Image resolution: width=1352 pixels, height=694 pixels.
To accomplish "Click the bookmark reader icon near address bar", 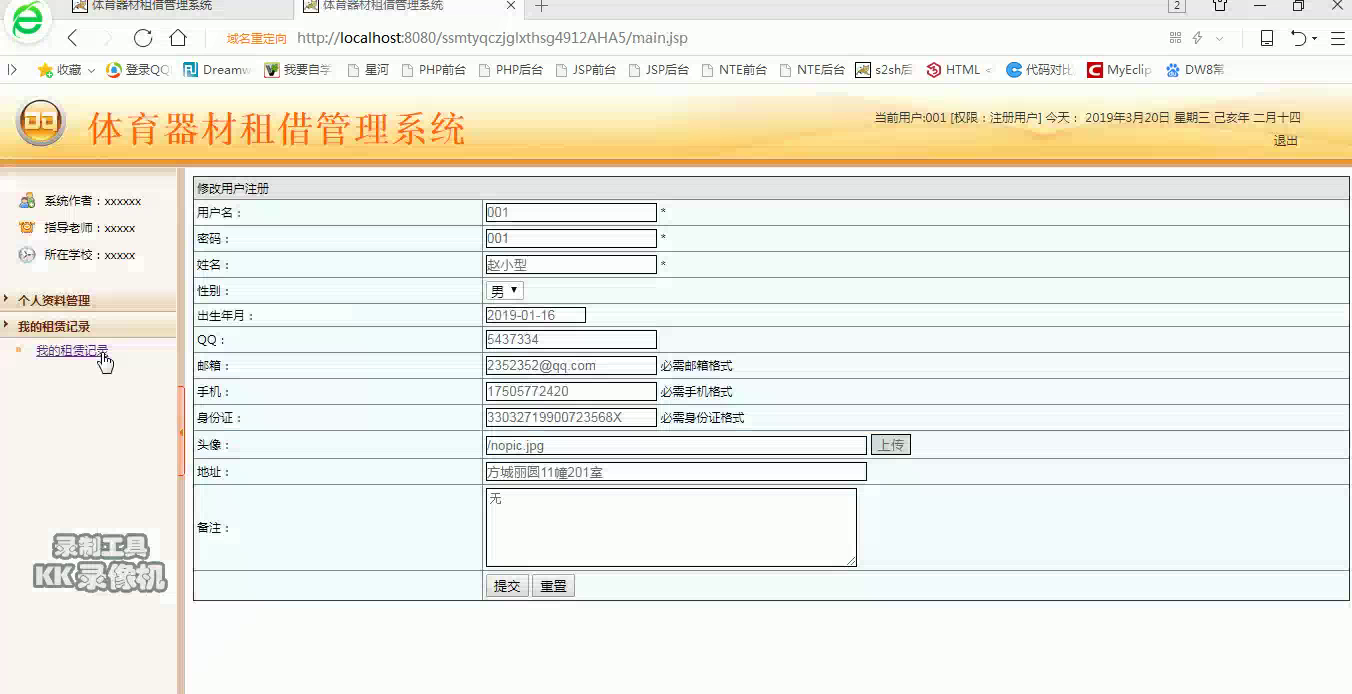I will pyautogui.click(x=1266, y=38).
